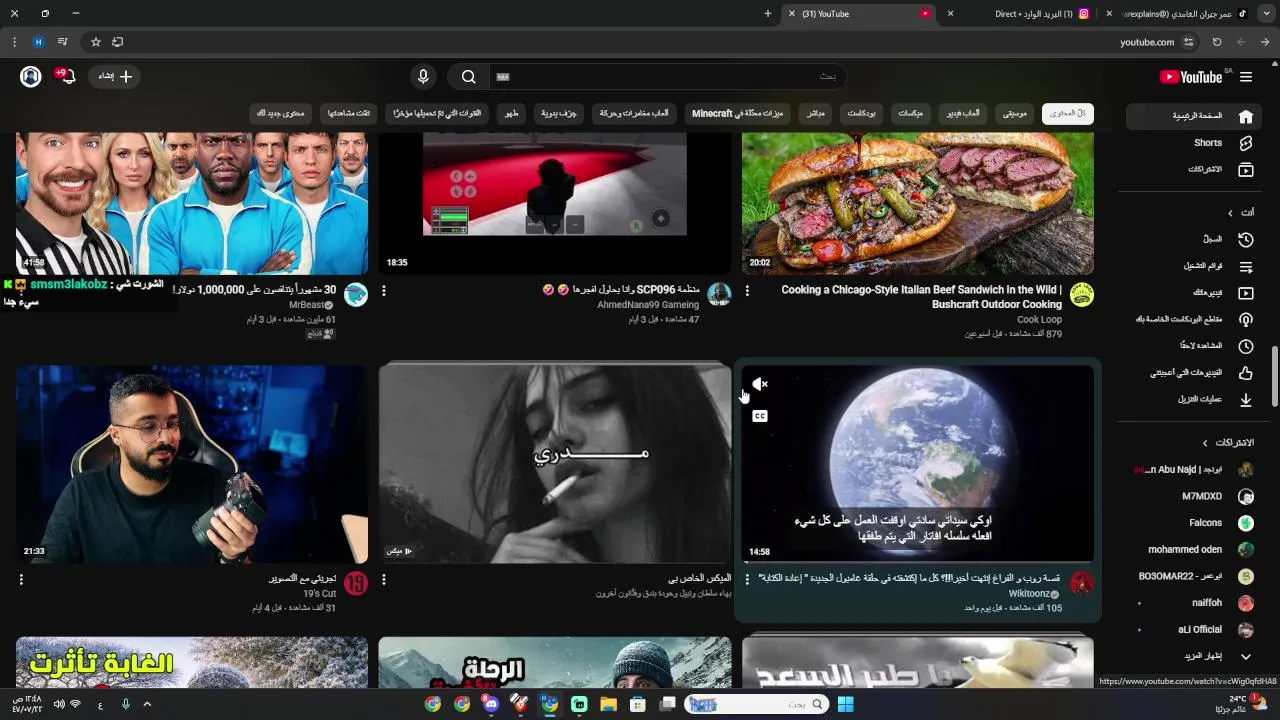Open options menu for Cooking a Chicago-Style video
Screen dimensions: 1280x720
pyautogui.click(x=747, y=291)
